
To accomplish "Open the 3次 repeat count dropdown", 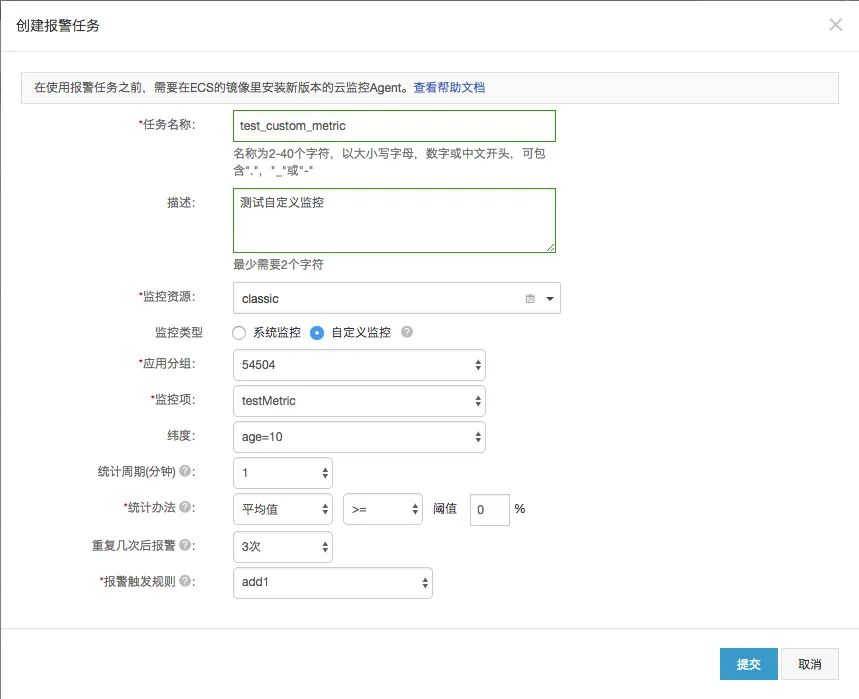I will coord(283,547).
